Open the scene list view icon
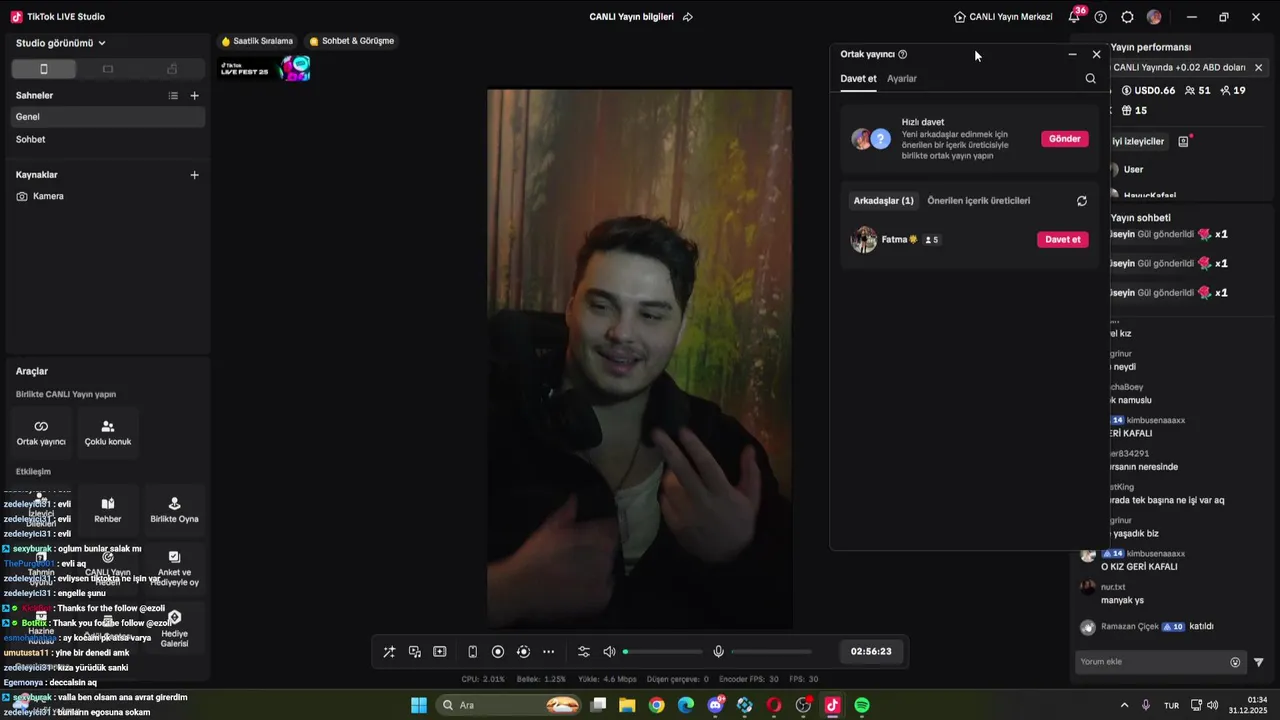Viewport: 1280px width, 720px height. click(x=173, y=96)
